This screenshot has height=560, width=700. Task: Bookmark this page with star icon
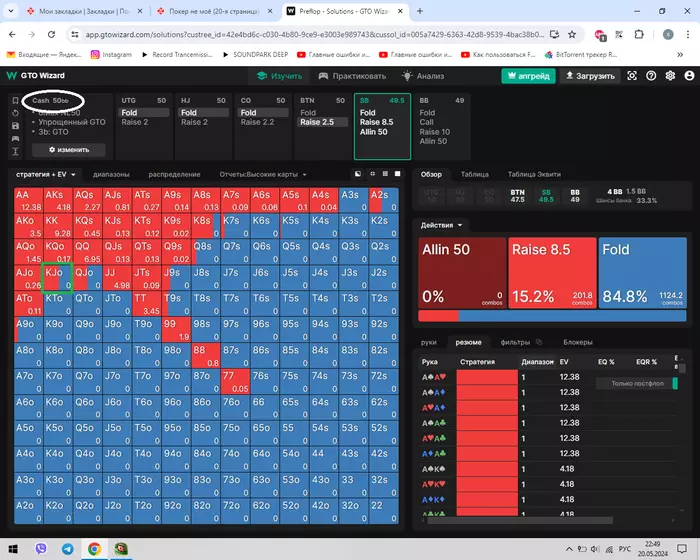572,34
